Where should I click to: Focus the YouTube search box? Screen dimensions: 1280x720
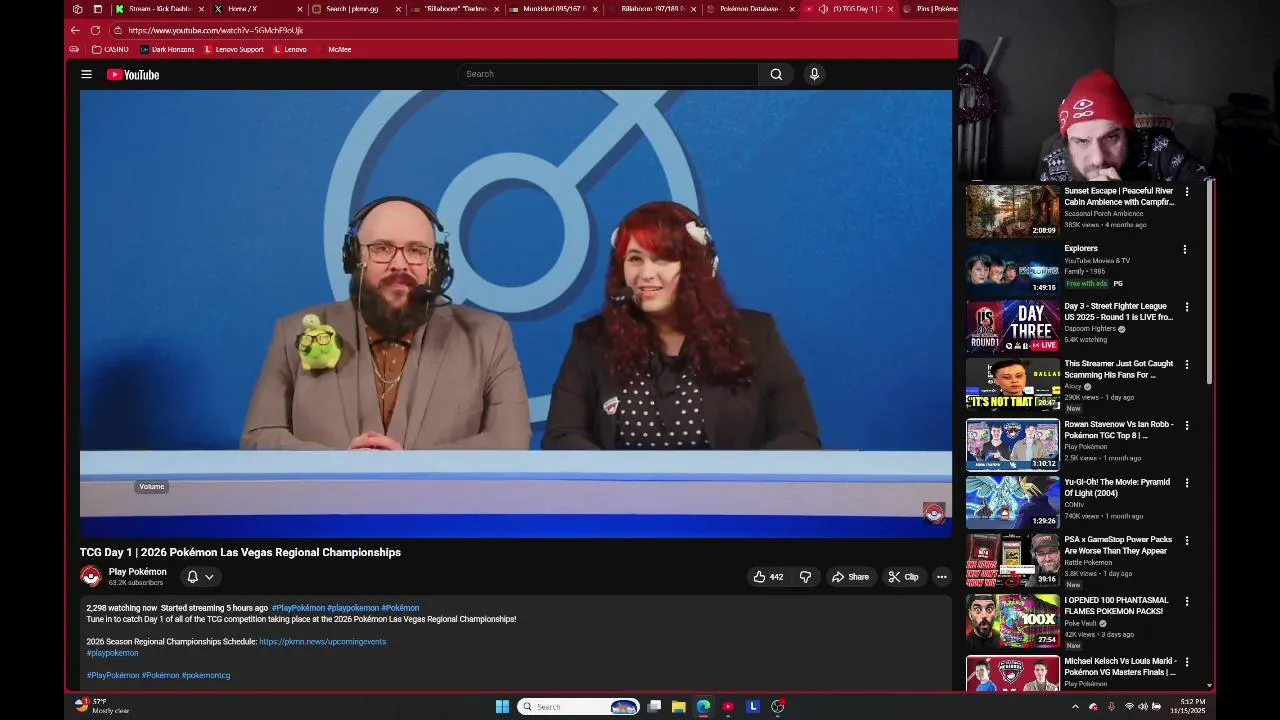[608, 74]
